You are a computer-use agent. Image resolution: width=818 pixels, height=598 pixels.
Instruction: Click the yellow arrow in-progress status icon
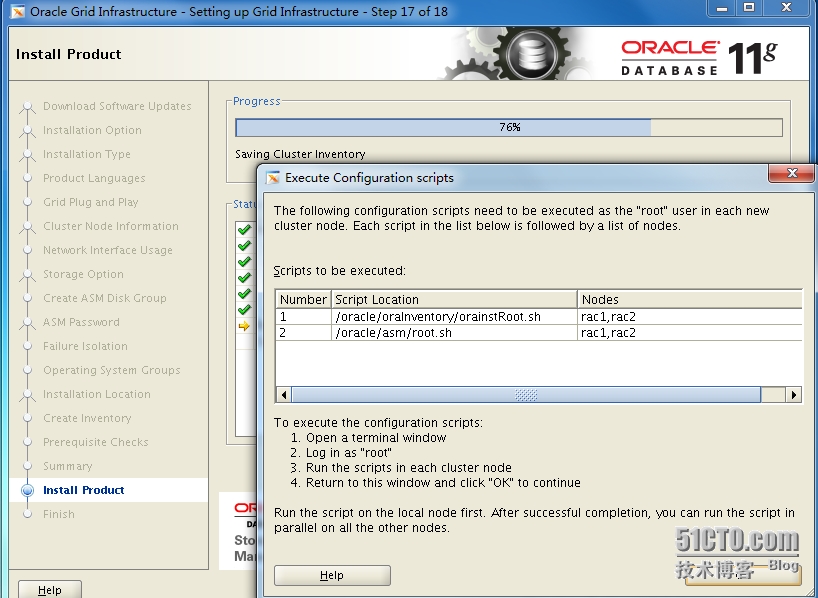pyautogui.click(x=244, y=326)
